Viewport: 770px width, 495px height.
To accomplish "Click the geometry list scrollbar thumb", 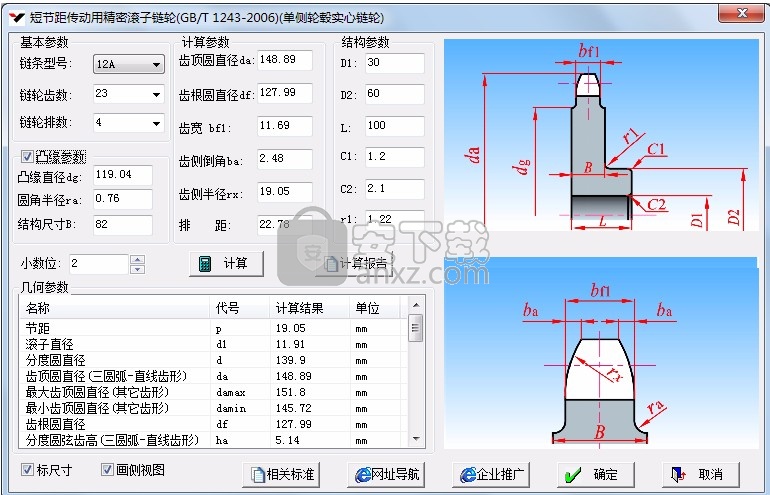I will pos(416,328).
